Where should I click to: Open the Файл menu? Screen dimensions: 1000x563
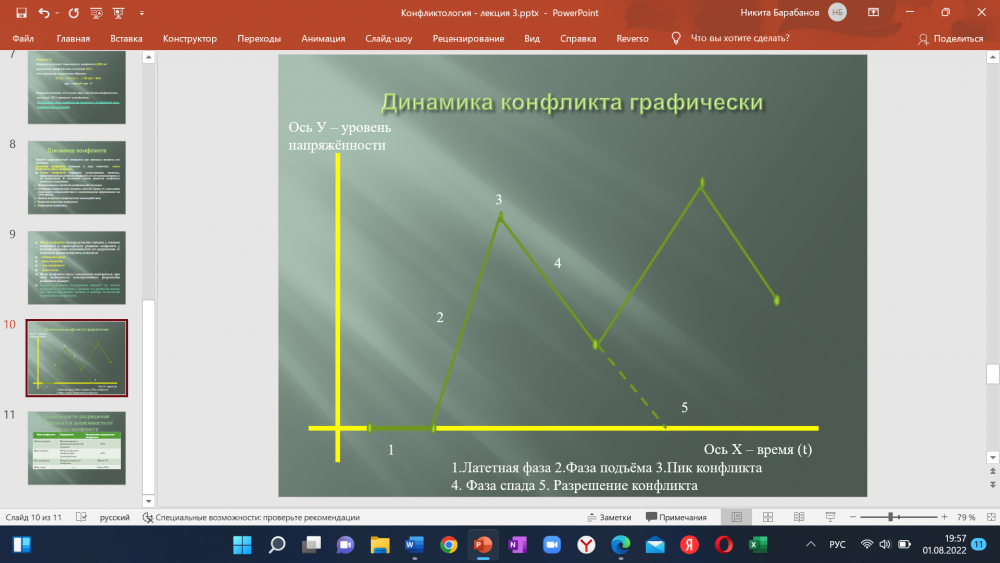(23, 38)
